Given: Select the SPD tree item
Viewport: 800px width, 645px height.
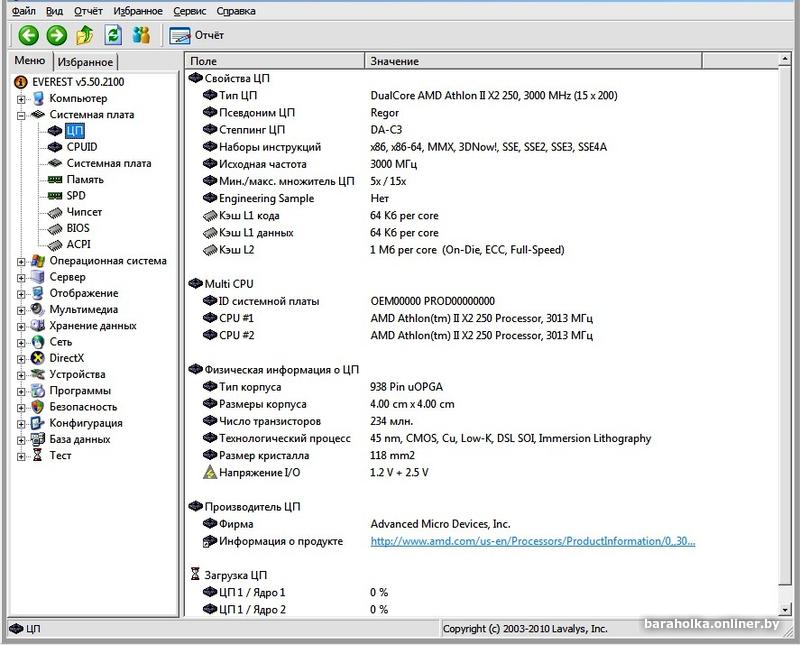Looking at the screenshot, I should click(76, 196).
